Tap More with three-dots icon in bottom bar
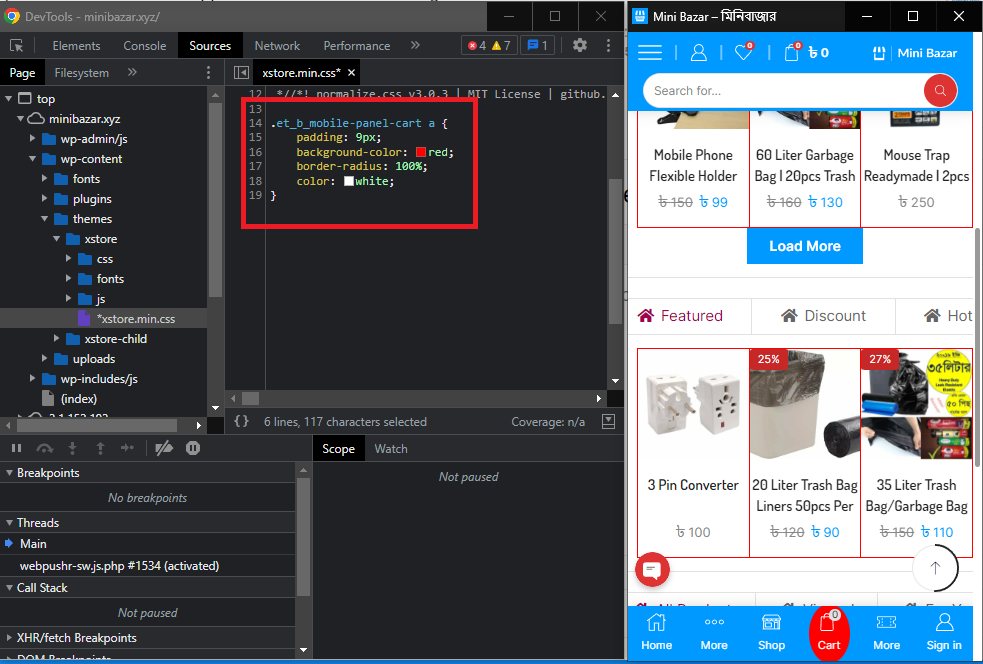This screenshot has width=983, height=664. pos(714,632)
